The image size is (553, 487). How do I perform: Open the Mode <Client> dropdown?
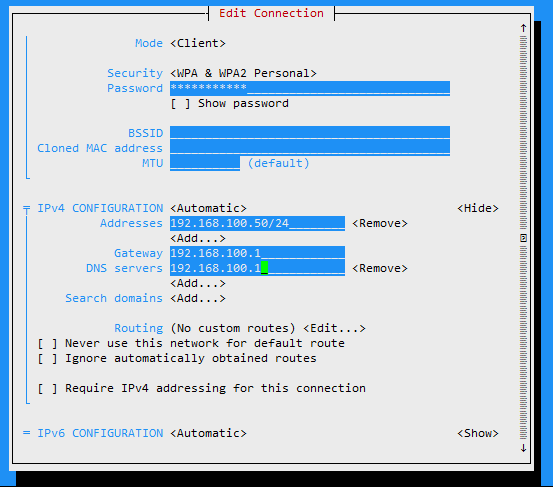tap(198, 43)
